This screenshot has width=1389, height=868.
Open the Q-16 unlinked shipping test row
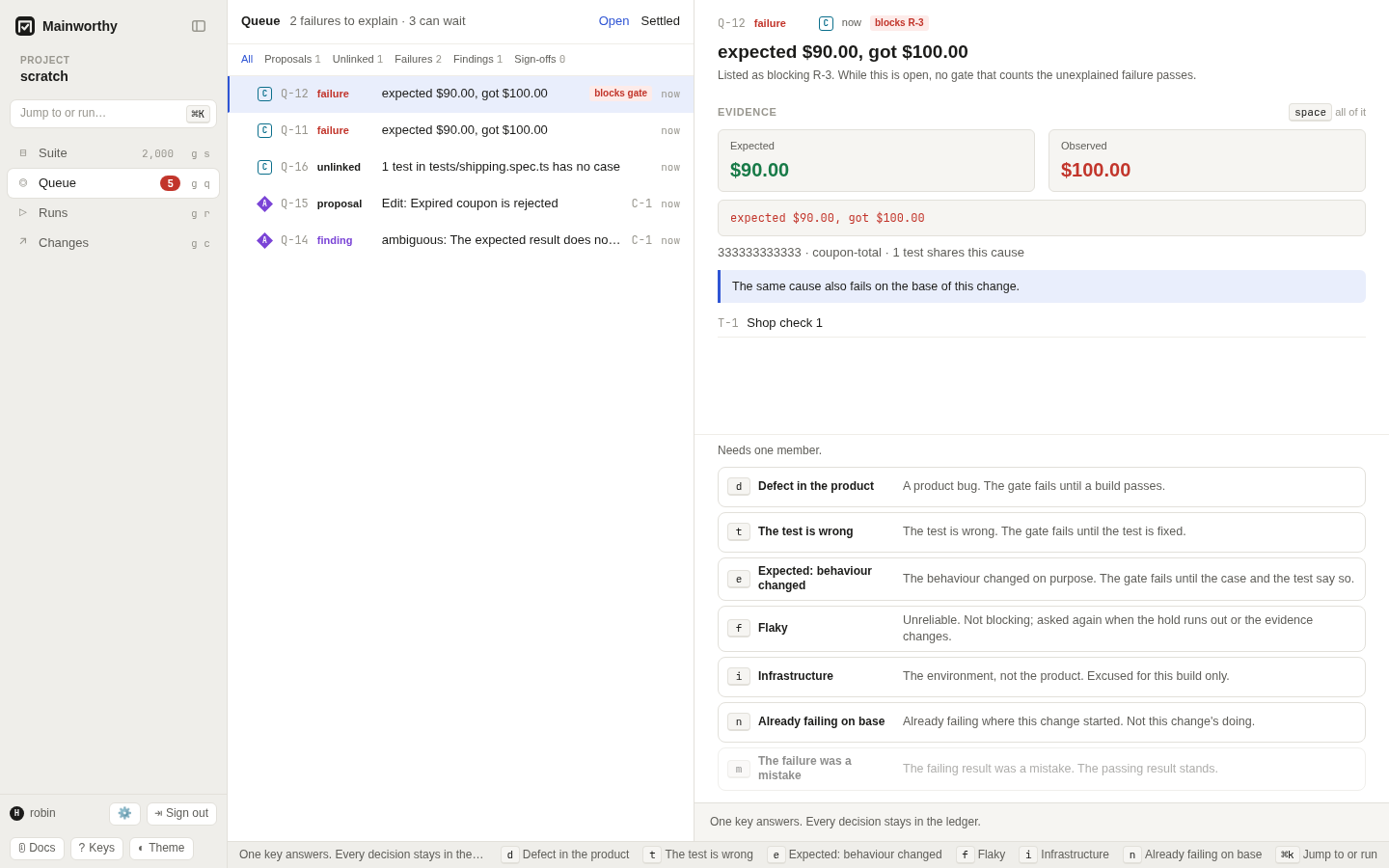tap(461, 168)
